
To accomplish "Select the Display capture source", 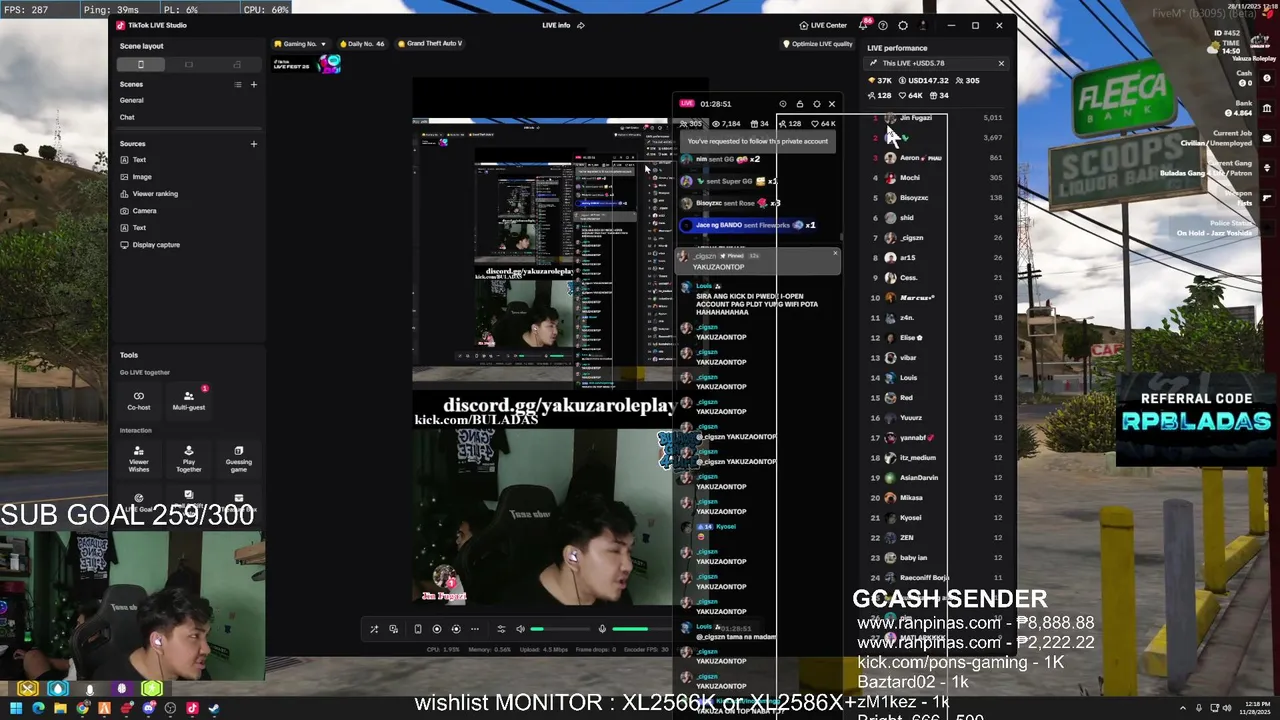I will pos(156,245).
